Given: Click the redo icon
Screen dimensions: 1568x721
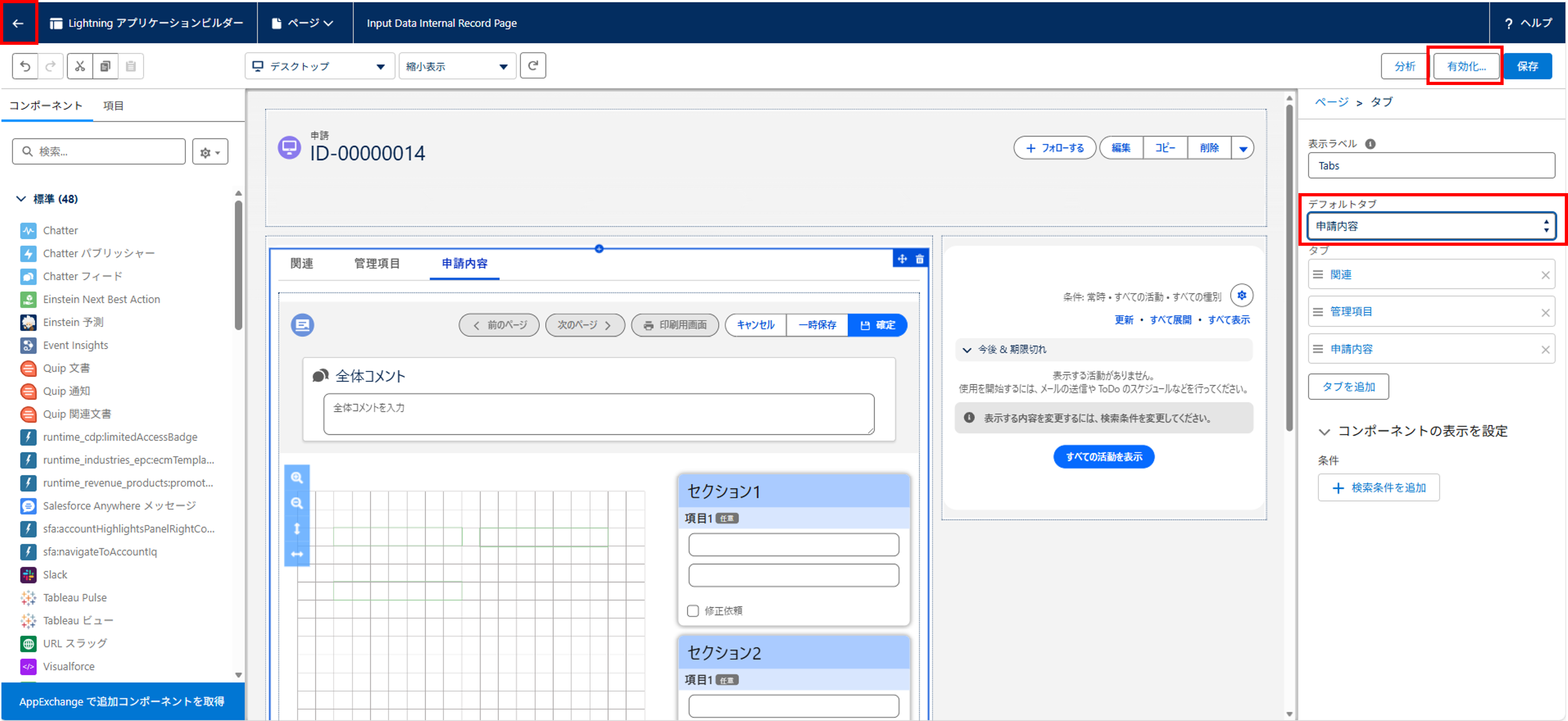Looking at the screenshot, I should point(50,66).
